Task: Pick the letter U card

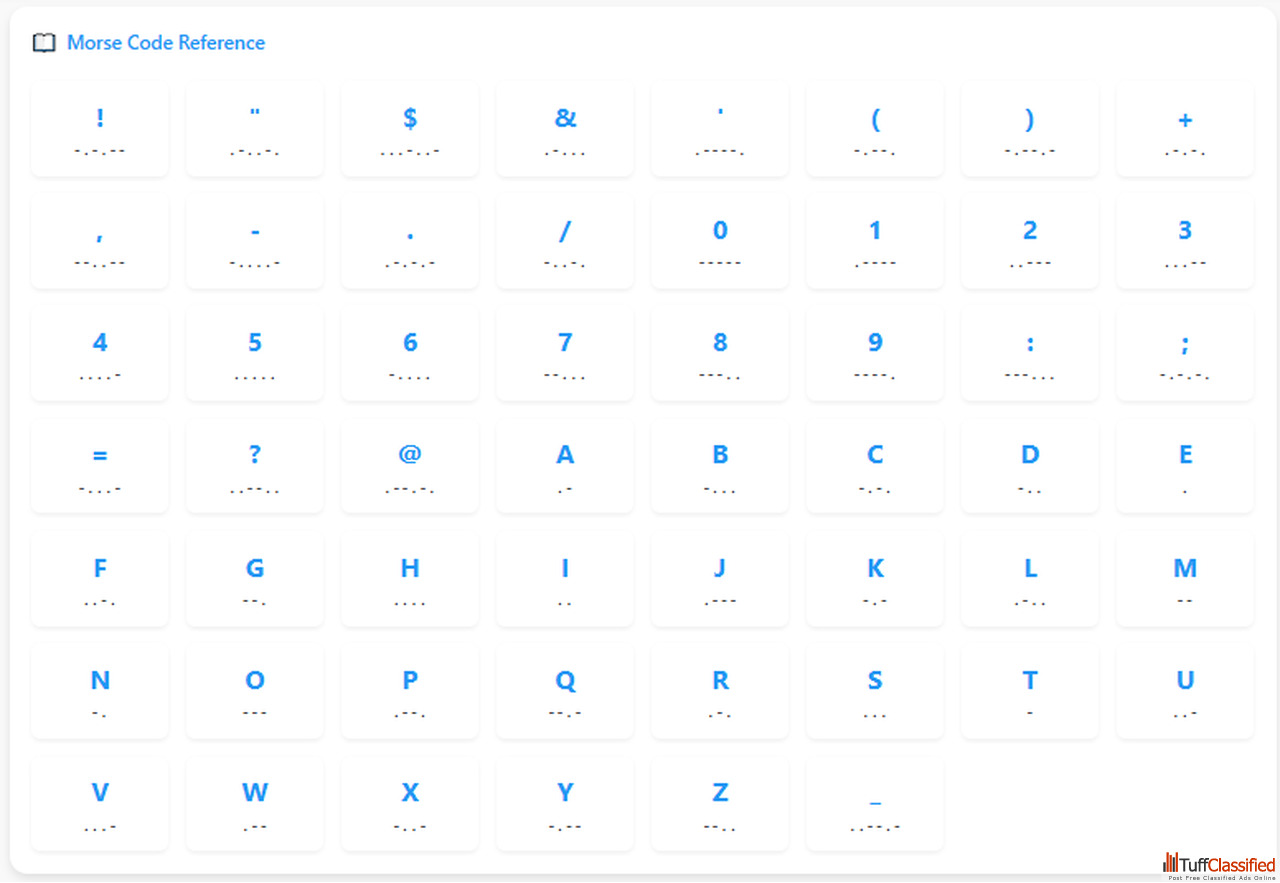Action: [x=1185, y=692]
